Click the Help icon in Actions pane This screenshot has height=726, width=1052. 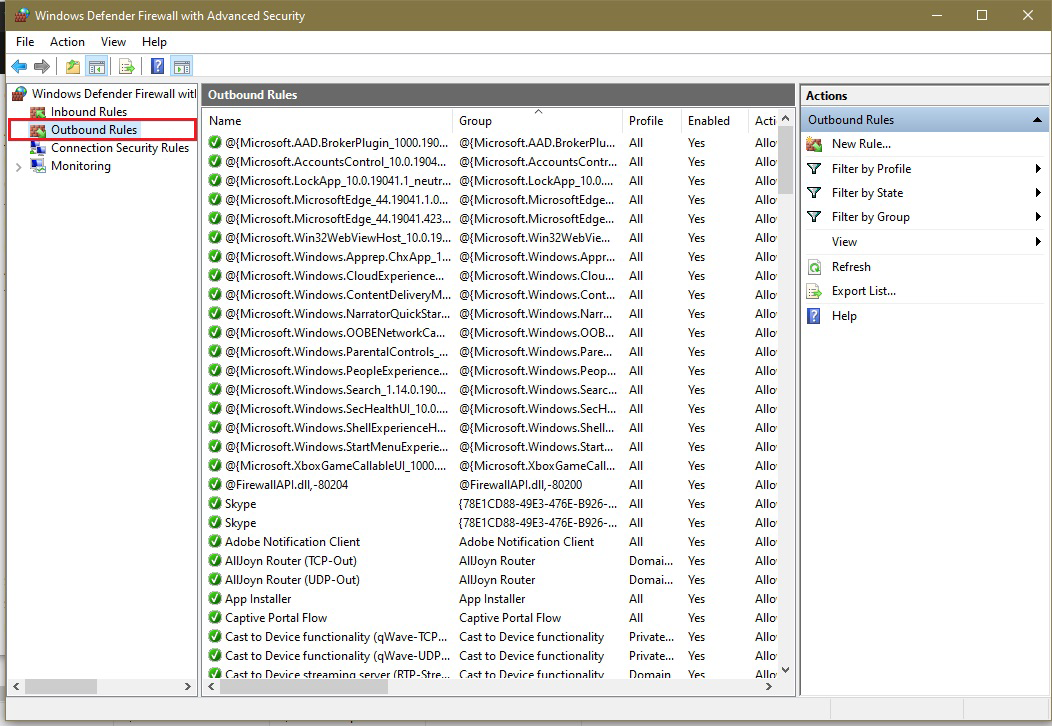click(x=814, y=316)
